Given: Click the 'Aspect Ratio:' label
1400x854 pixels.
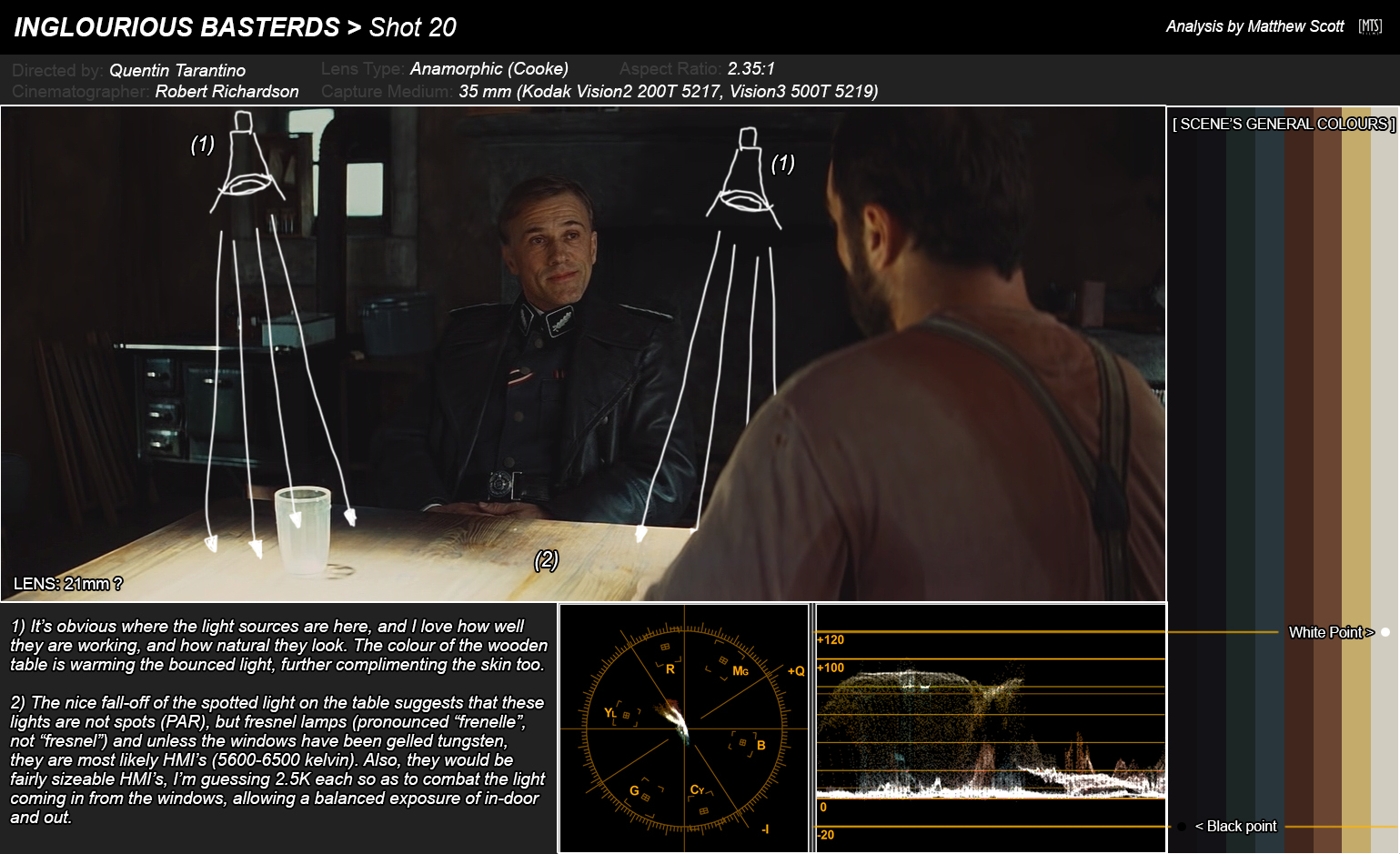Looking at the screenshot, I should (671, 68).
